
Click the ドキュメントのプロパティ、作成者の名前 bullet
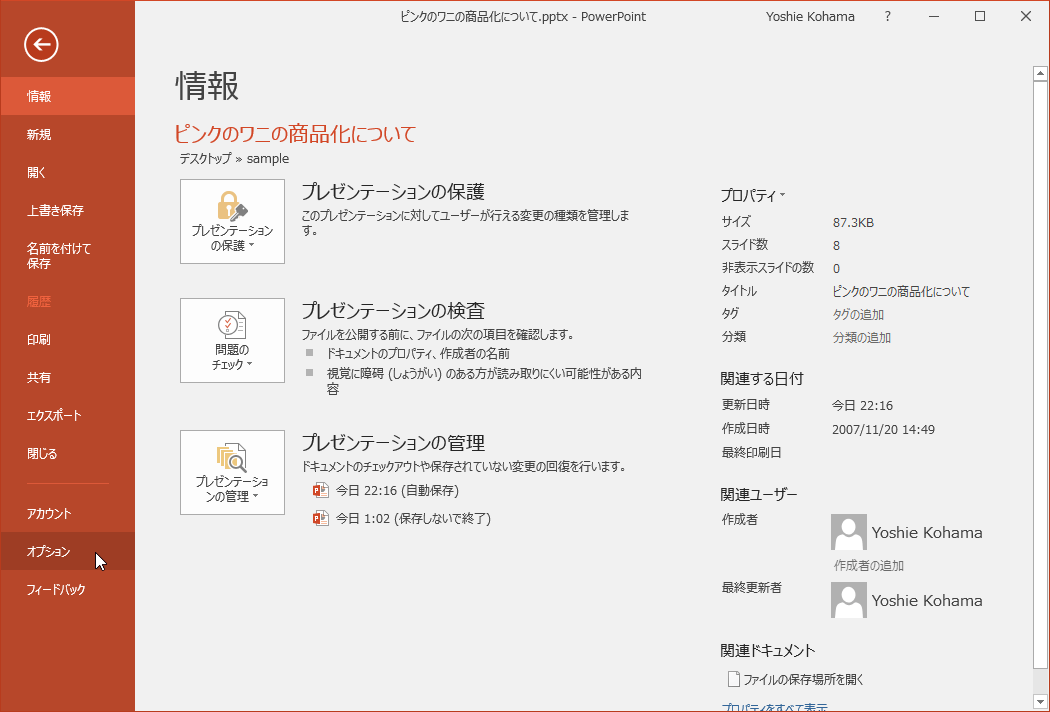pos(418,354)
